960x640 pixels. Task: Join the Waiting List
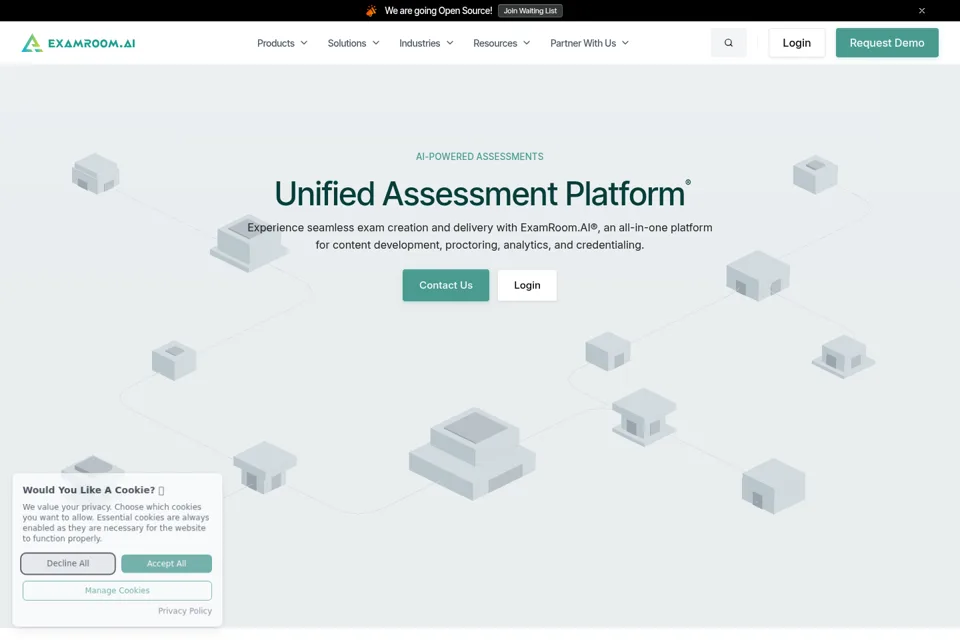tap(530, 10)
